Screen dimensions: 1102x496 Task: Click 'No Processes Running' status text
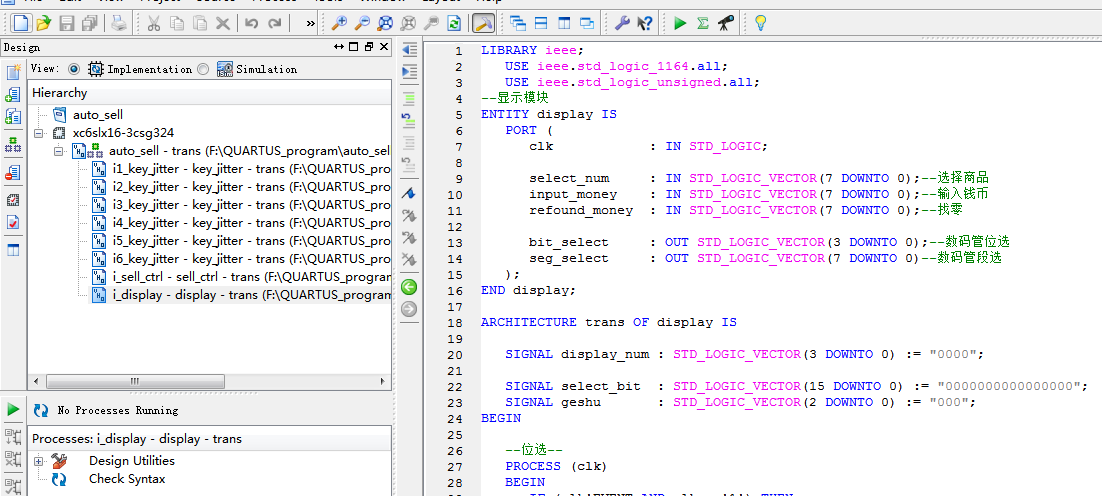point(118,410)
